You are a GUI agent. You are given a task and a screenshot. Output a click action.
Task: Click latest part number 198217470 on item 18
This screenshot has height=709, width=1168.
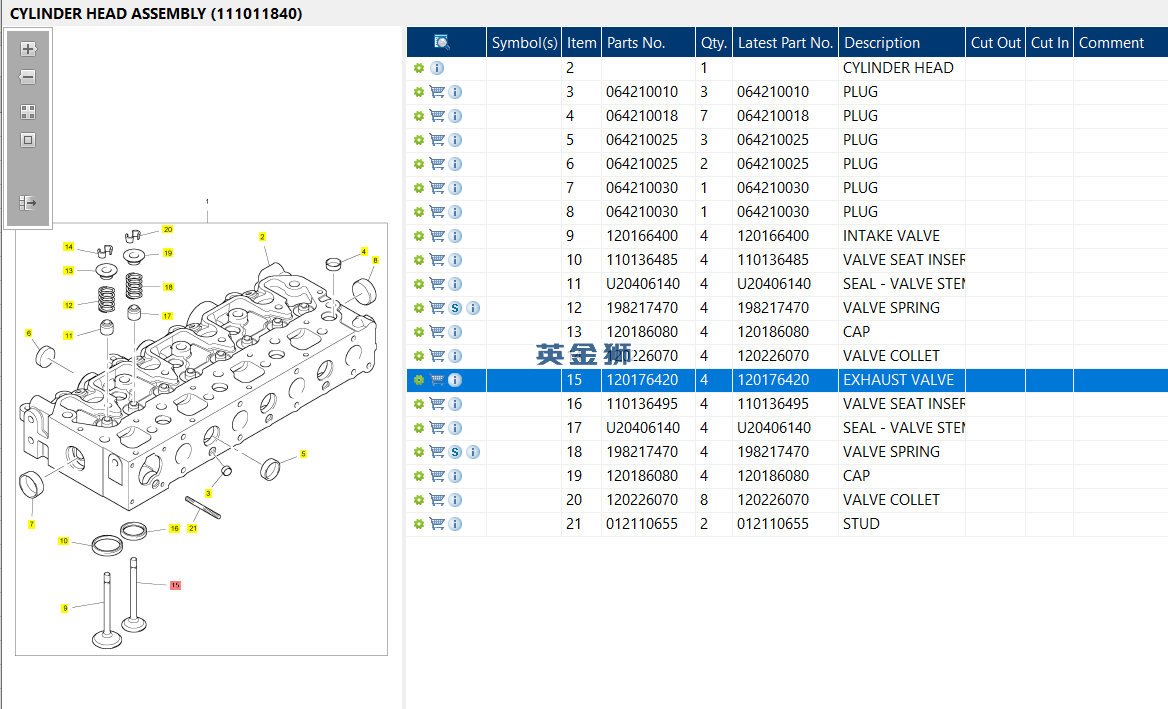pos(772,452)
